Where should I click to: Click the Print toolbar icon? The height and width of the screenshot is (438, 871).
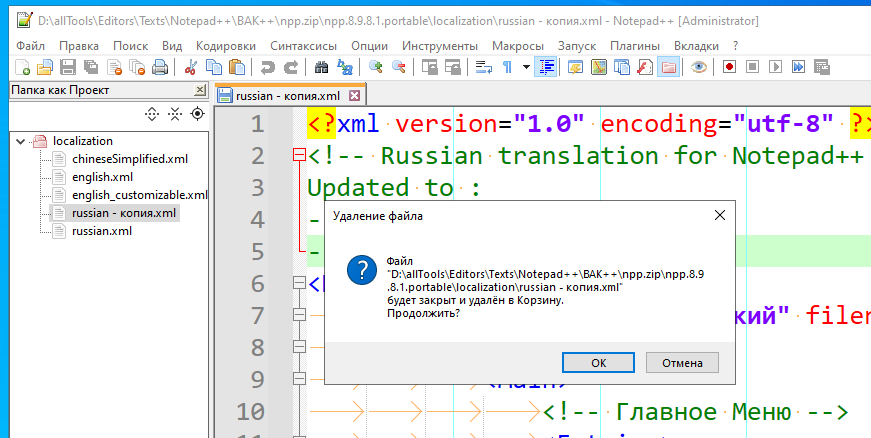point(160,68)
